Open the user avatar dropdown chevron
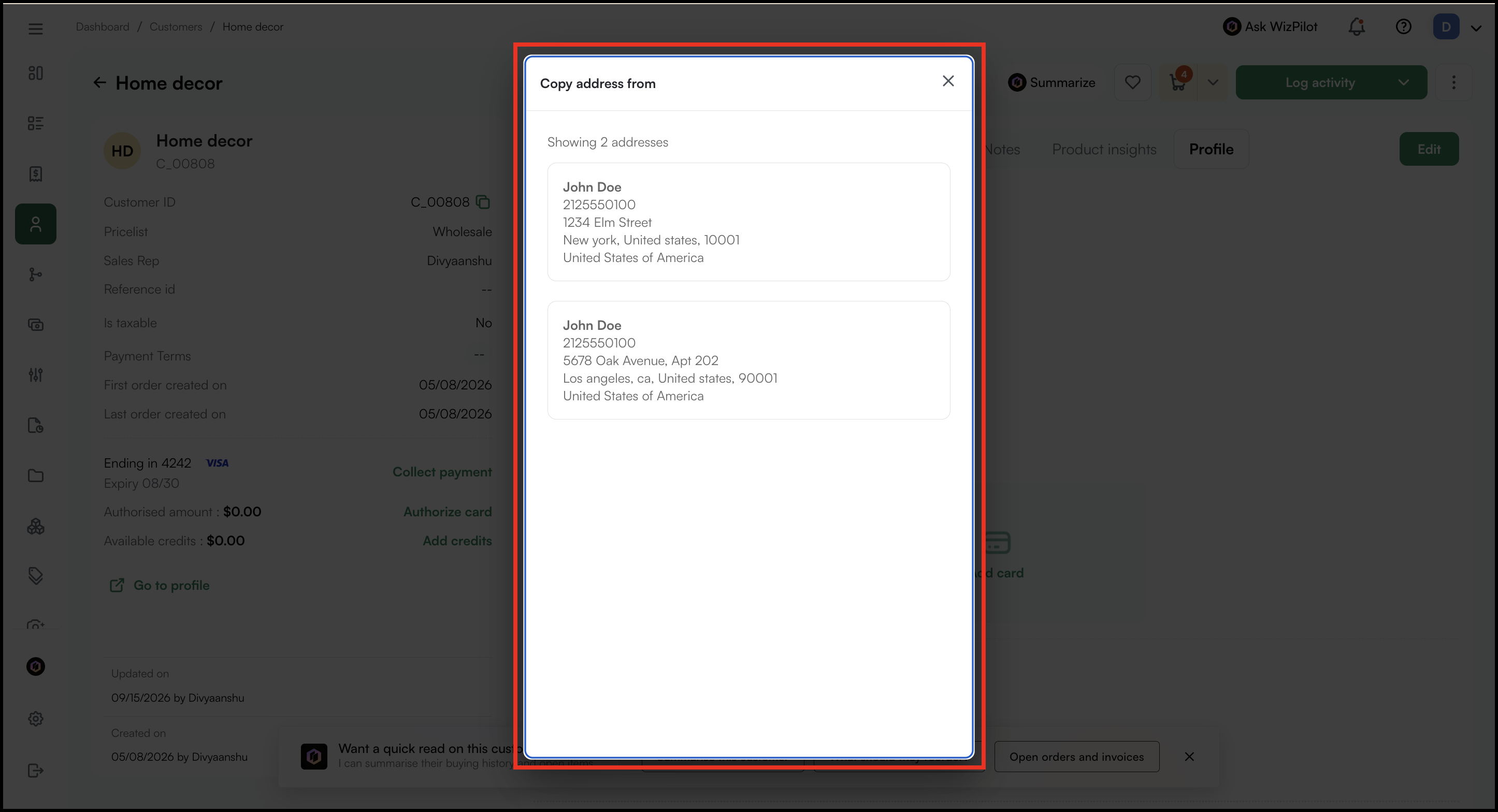Image resolution: width=1498 pixels, height=812 pixels. point(1475,28)
